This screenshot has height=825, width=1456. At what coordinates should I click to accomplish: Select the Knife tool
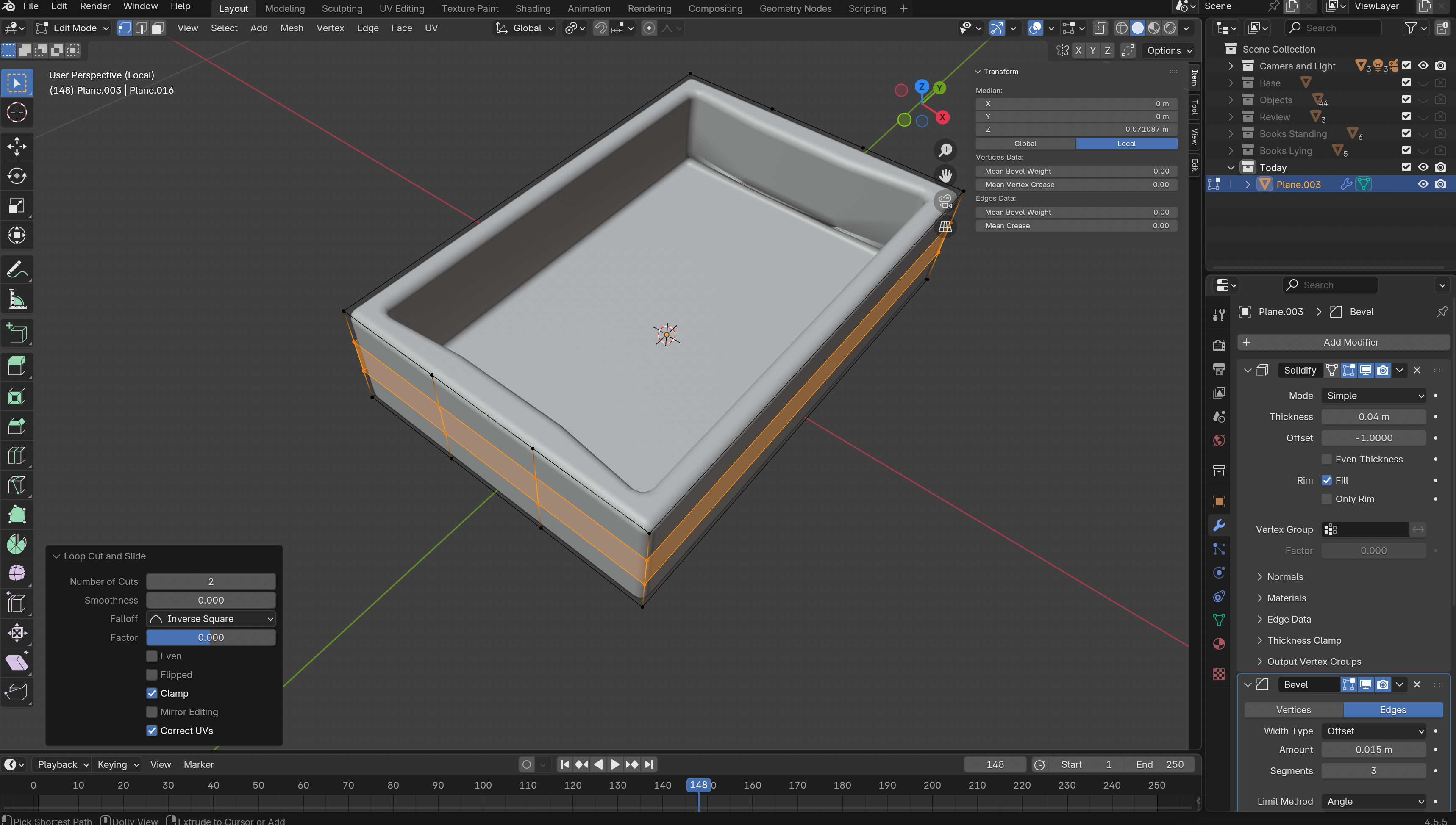(17, 484)
